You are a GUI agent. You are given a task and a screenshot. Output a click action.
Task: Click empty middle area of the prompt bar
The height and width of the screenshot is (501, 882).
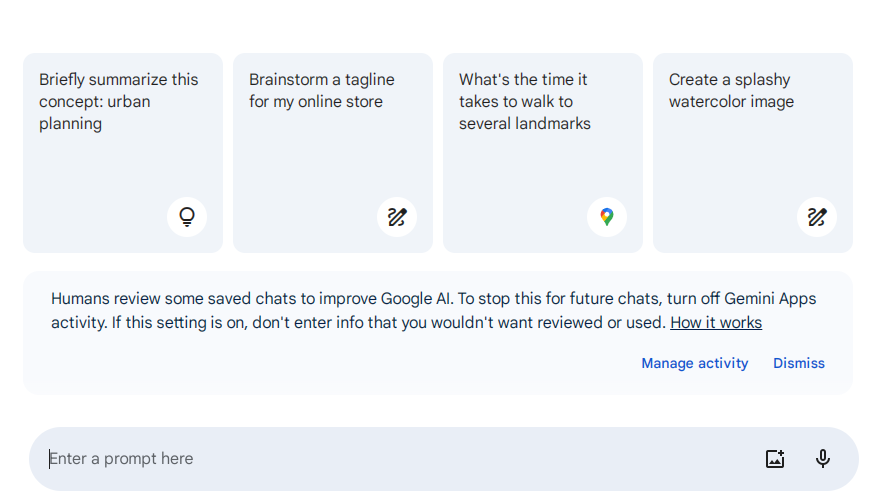450,459
